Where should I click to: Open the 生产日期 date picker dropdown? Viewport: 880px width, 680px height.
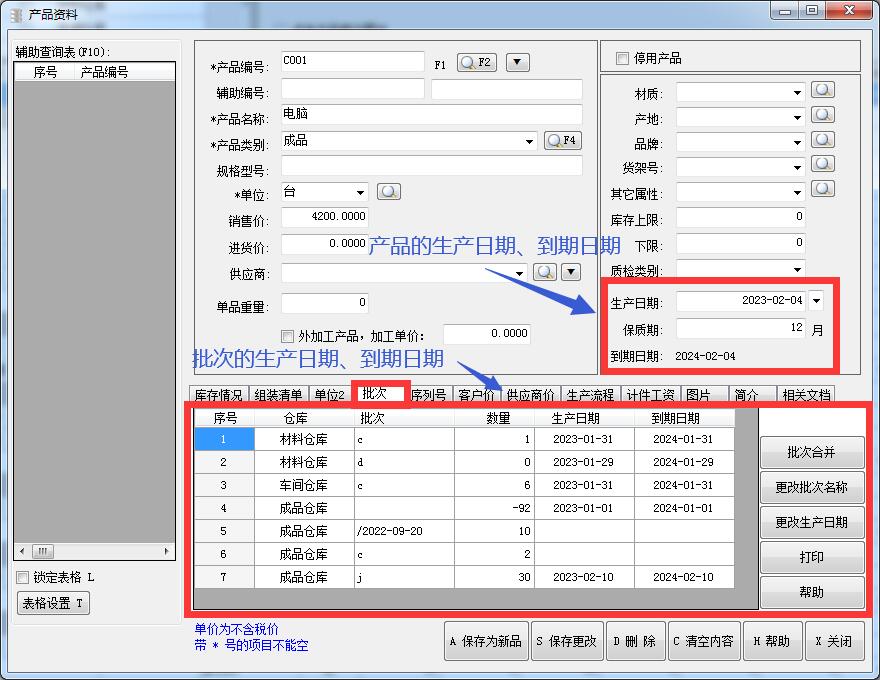[817, 300]
